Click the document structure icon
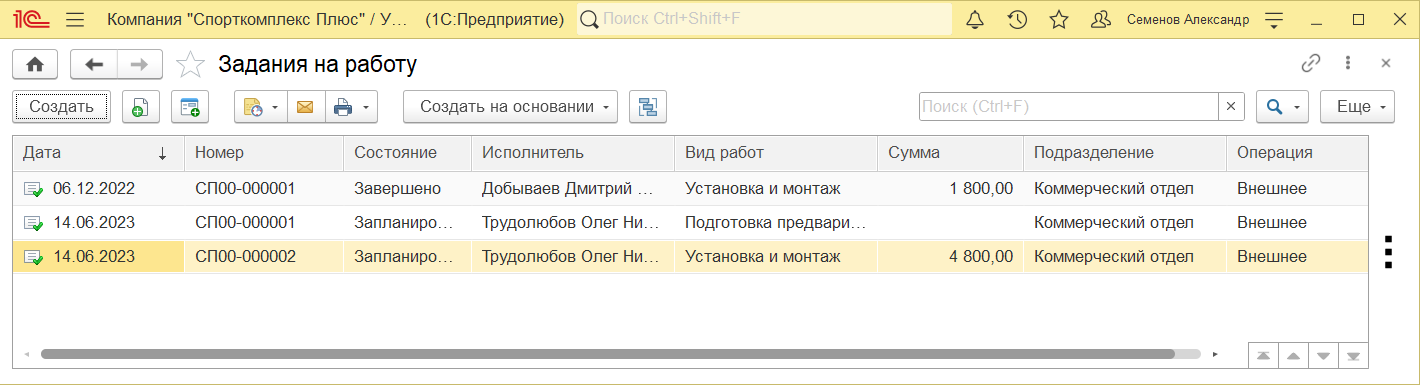This screenshot has height=385, width=1420. 648,107
